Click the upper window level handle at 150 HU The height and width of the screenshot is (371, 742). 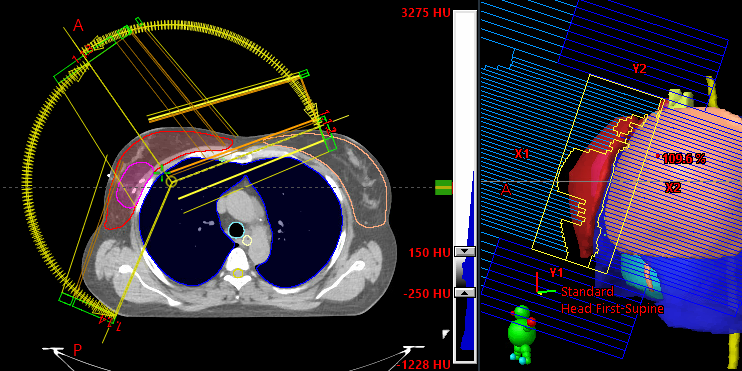[464, 251]
